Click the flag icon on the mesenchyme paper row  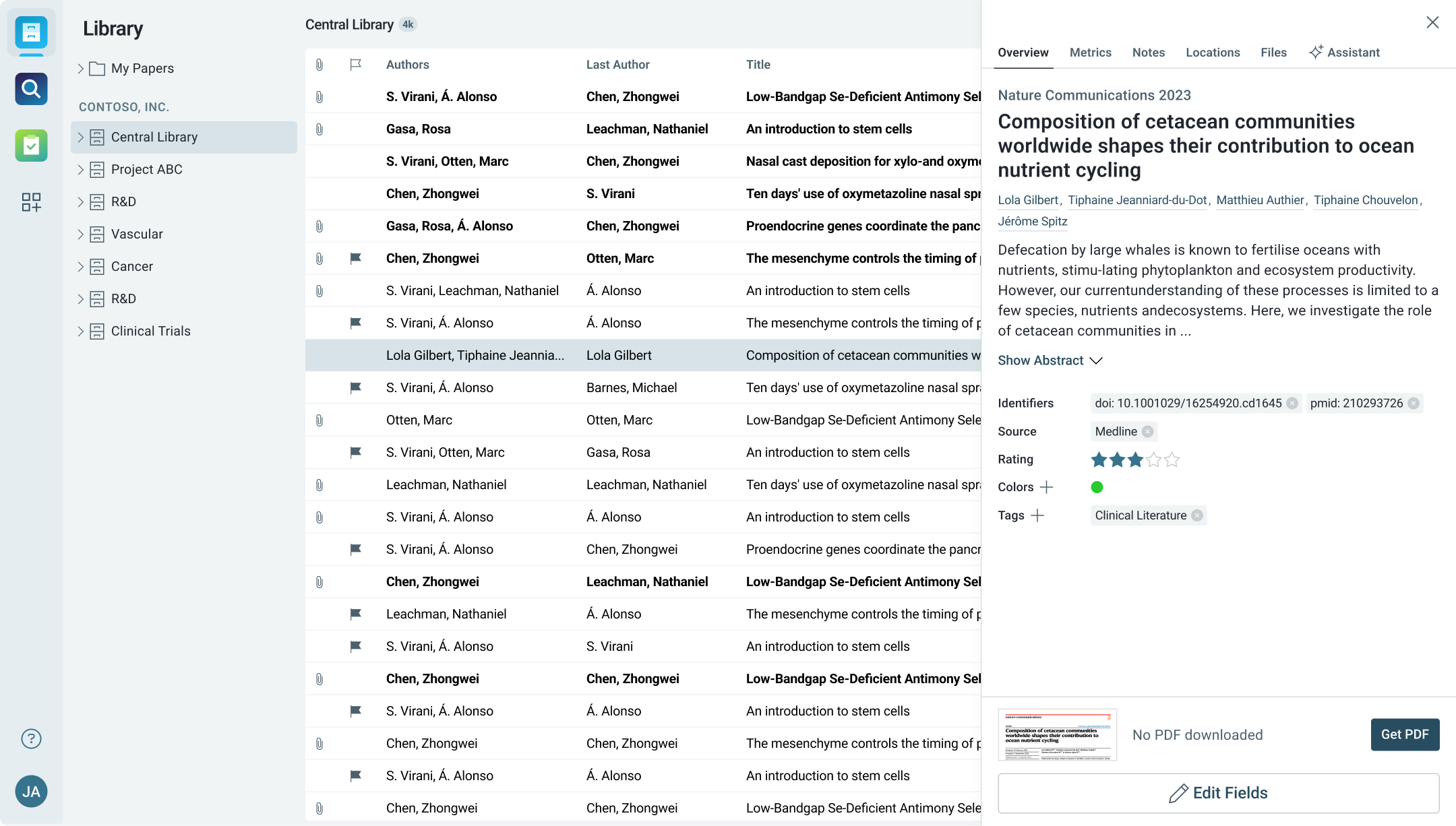[x=356, y=258]
